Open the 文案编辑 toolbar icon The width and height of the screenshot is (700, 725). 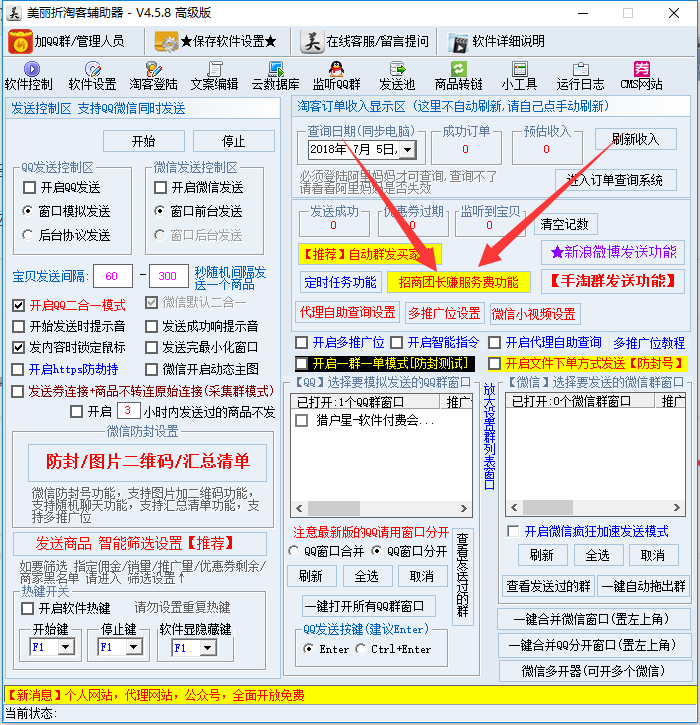pyautogui.click(x=215, y=69)
